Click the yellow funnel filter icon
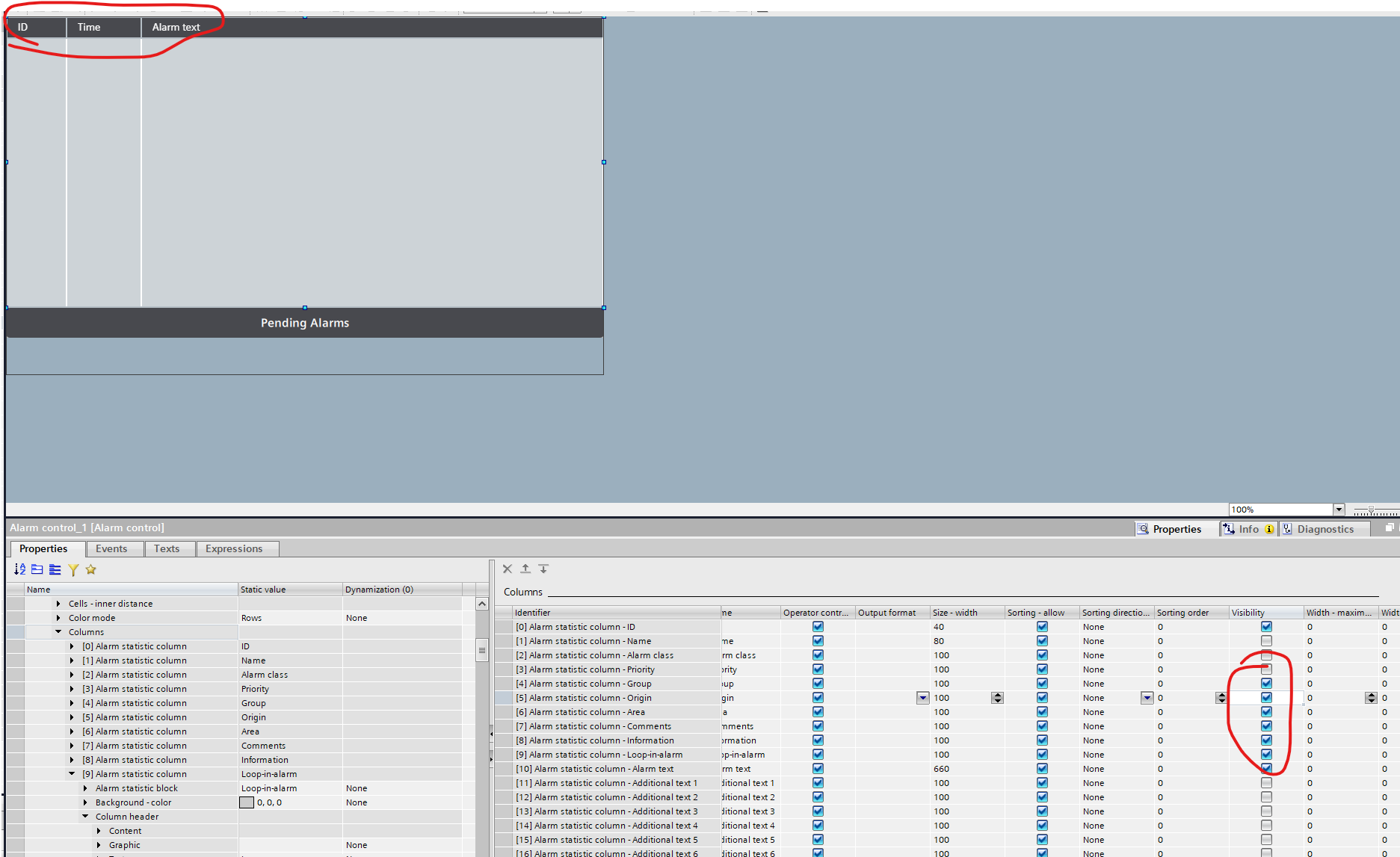The image size is (1400, 857). tap(73, 569)
